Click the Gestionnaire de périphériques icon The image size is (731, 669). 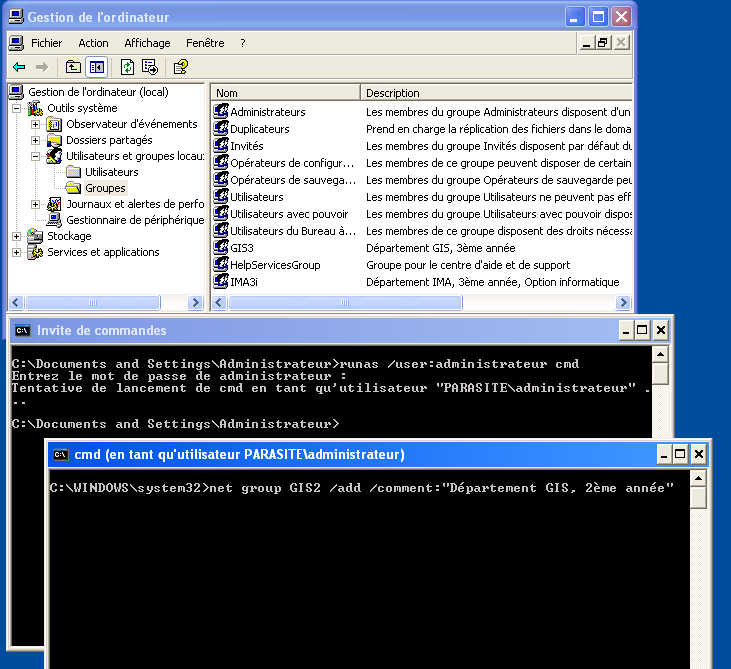[55, 220]
